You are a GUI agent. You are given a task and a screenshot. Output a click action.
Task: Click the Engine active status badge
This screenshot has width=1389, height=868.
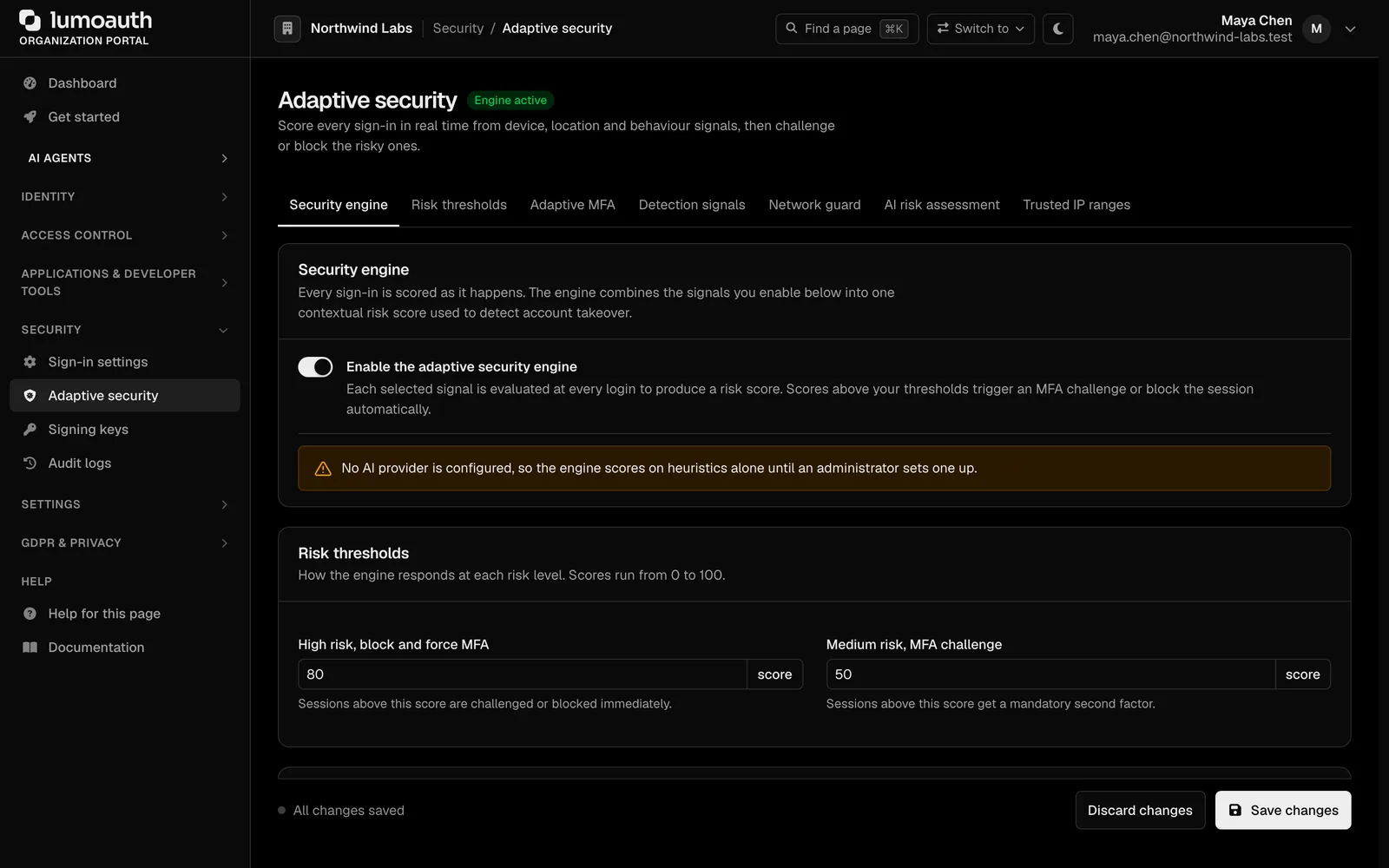(510, 101)
